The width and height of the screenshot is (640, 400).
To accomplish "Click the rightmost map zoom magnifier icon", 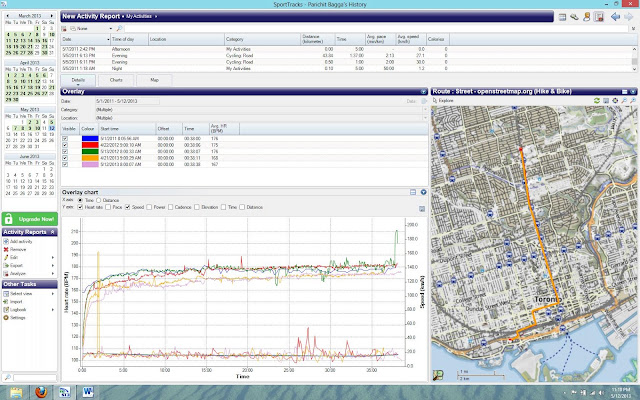I will coord(633,100).
